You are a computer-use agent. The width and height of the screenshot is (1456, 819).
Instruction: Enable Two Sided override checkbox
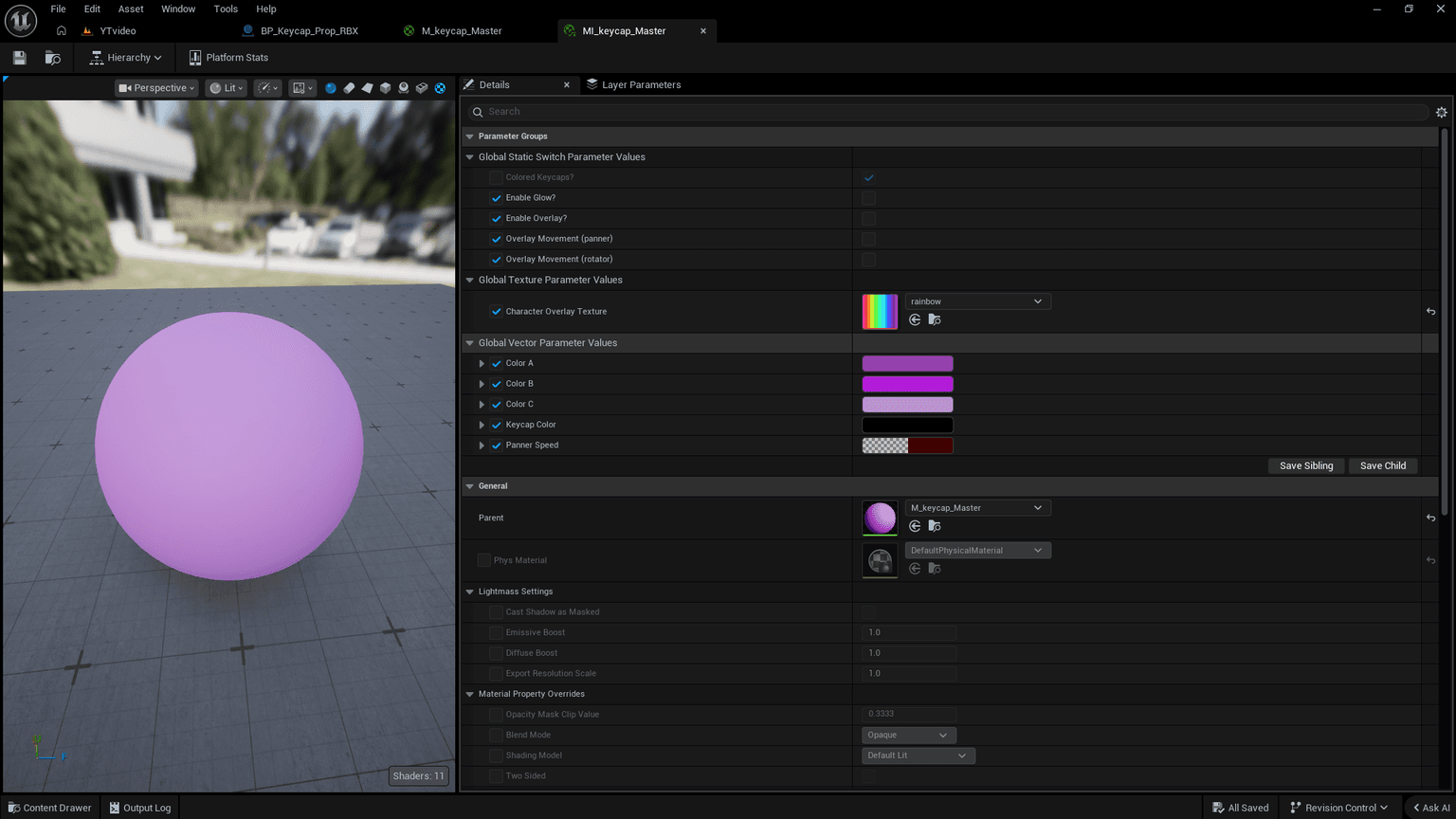[x=496, y=776]
